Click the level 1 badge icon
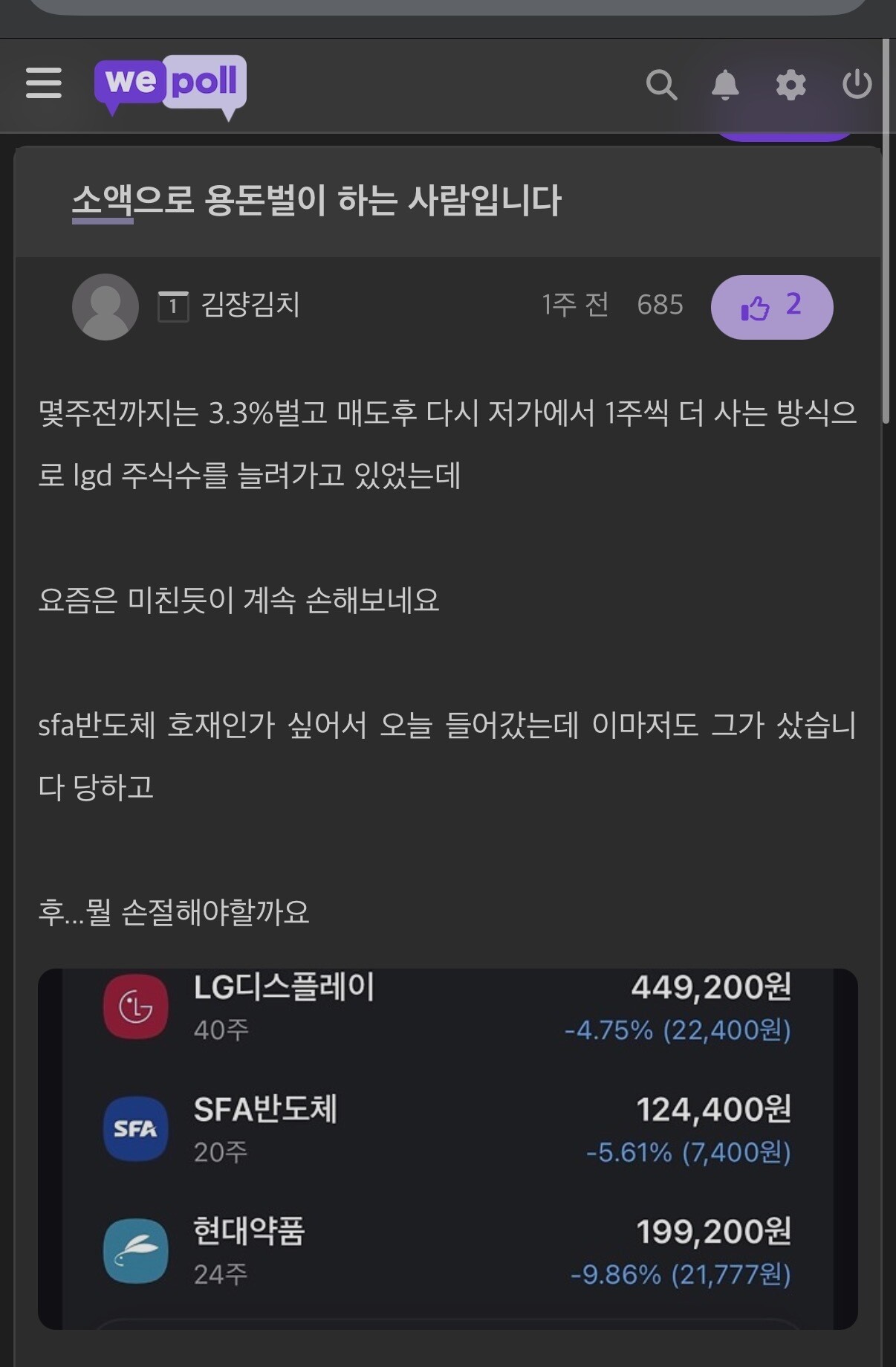The width and height of the screenshot is (896, 1367). coord(173,306)
